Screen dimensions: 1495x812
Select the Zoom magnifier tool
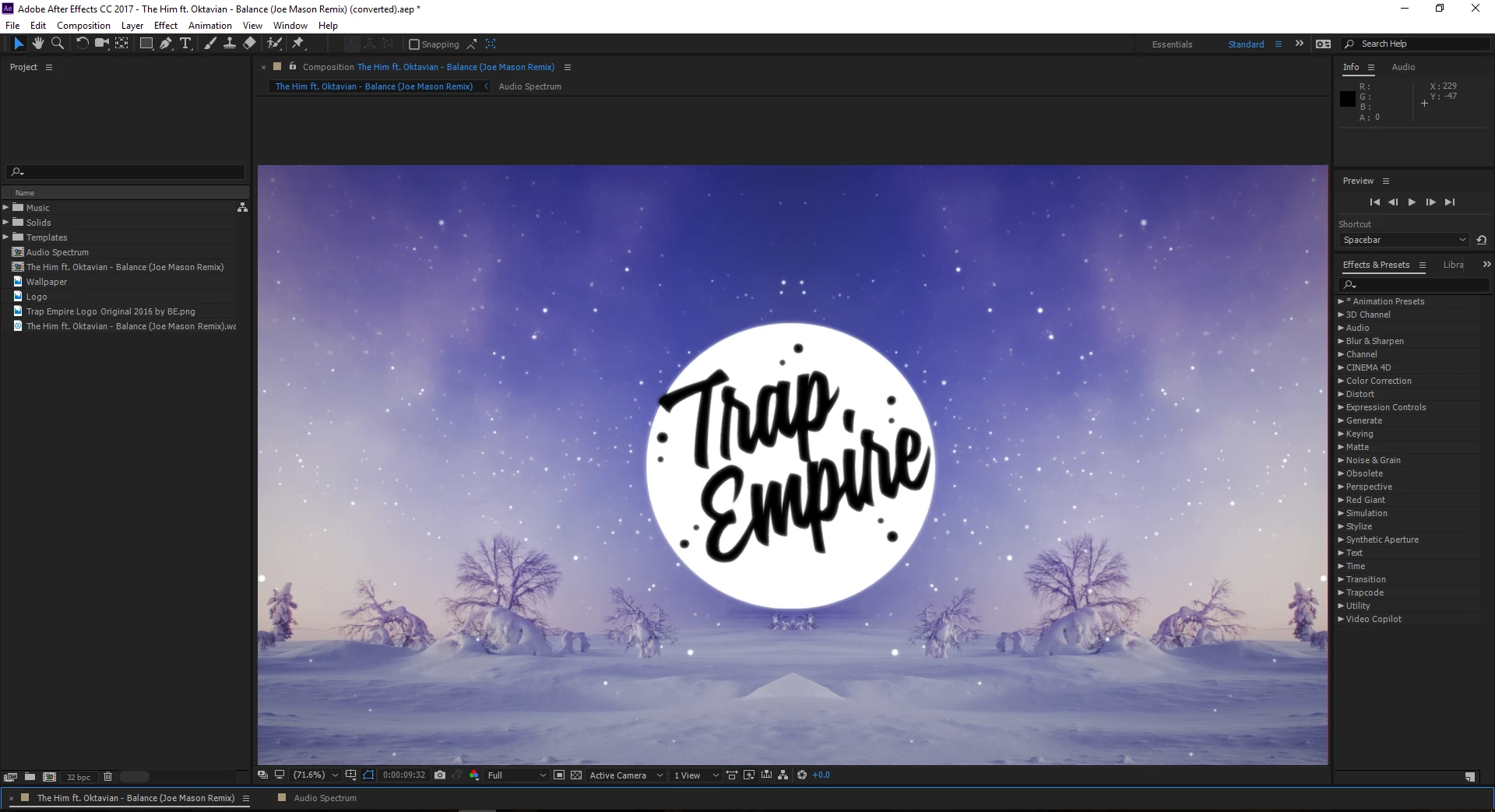pos(57,44)
